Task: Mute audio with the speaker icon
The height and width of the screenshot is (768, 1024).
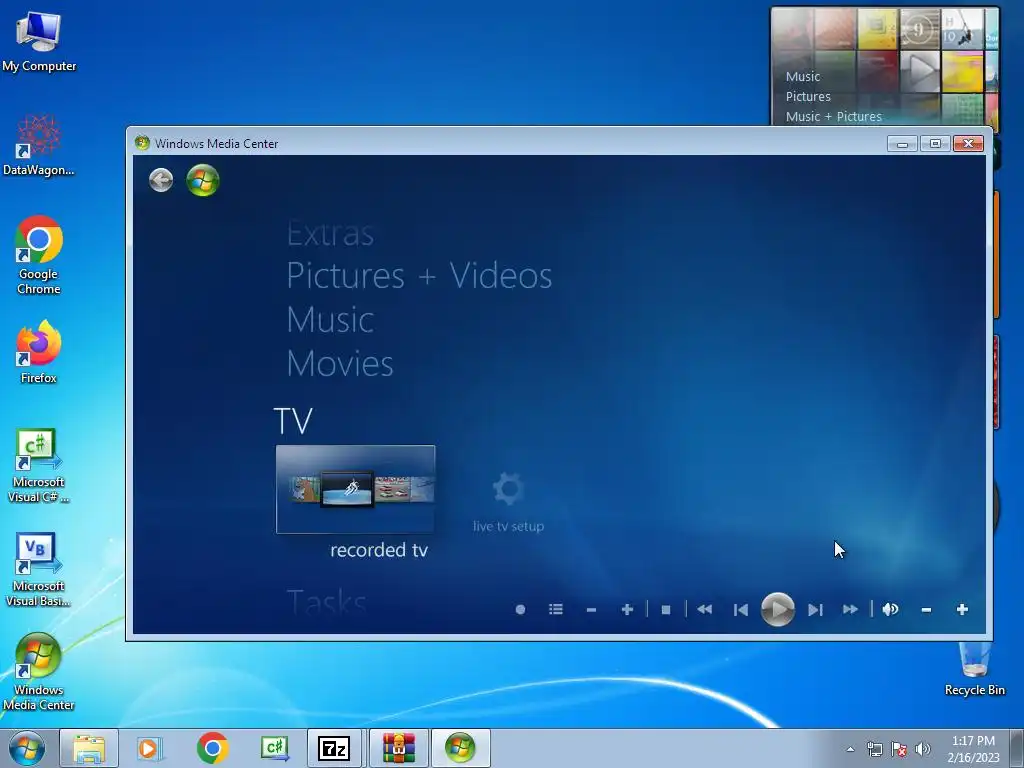Action: point(890,609)
